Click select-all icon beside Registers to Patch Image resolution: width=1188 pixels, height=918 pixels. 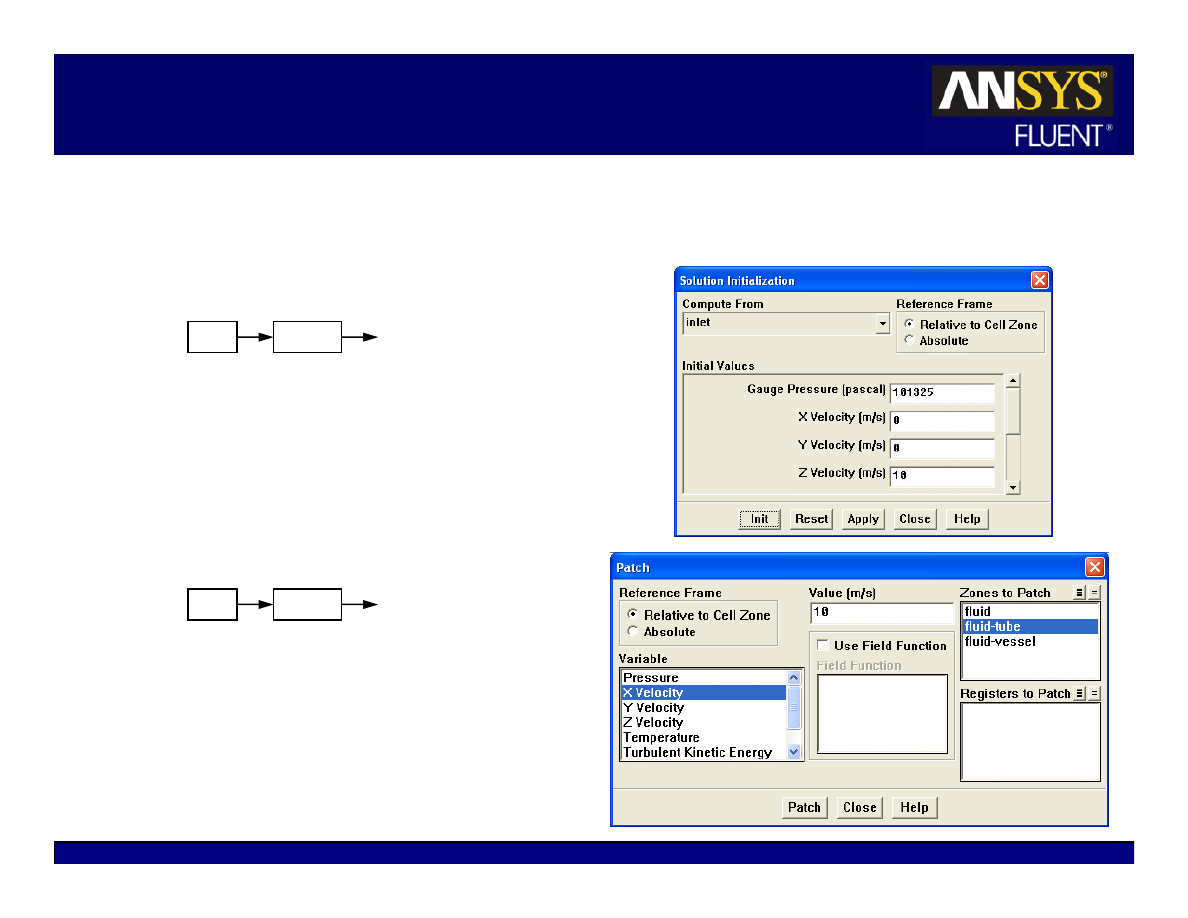click(1080, 693)
